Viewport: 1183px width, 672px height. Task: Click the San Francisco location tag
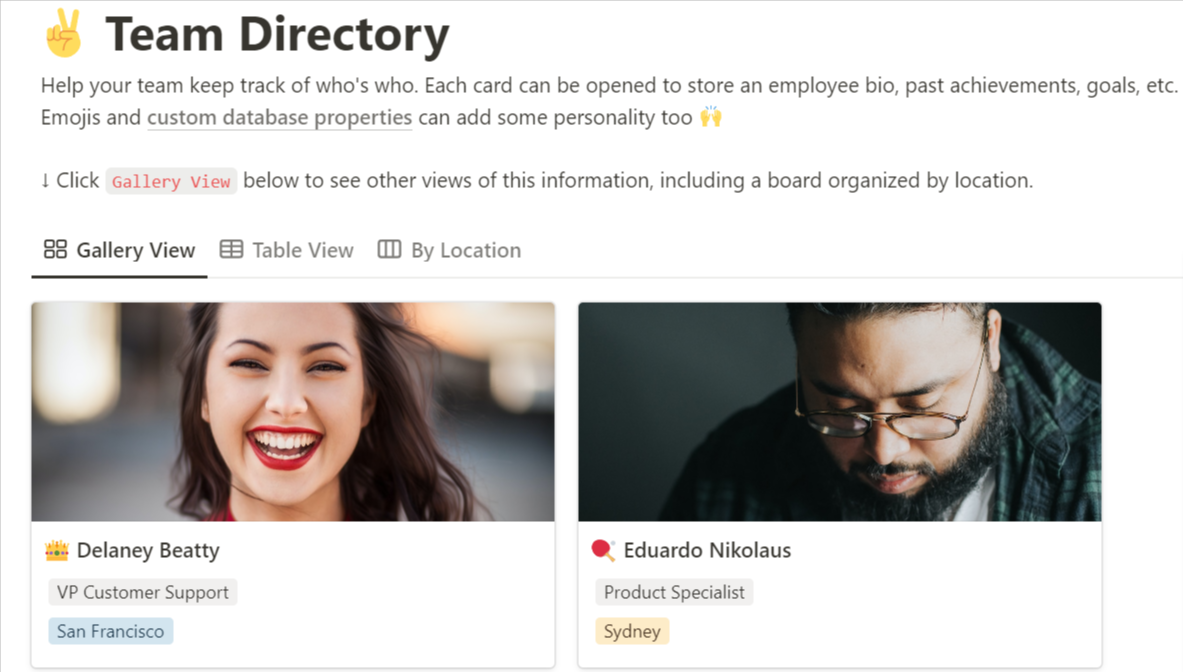tap(110, 631)
